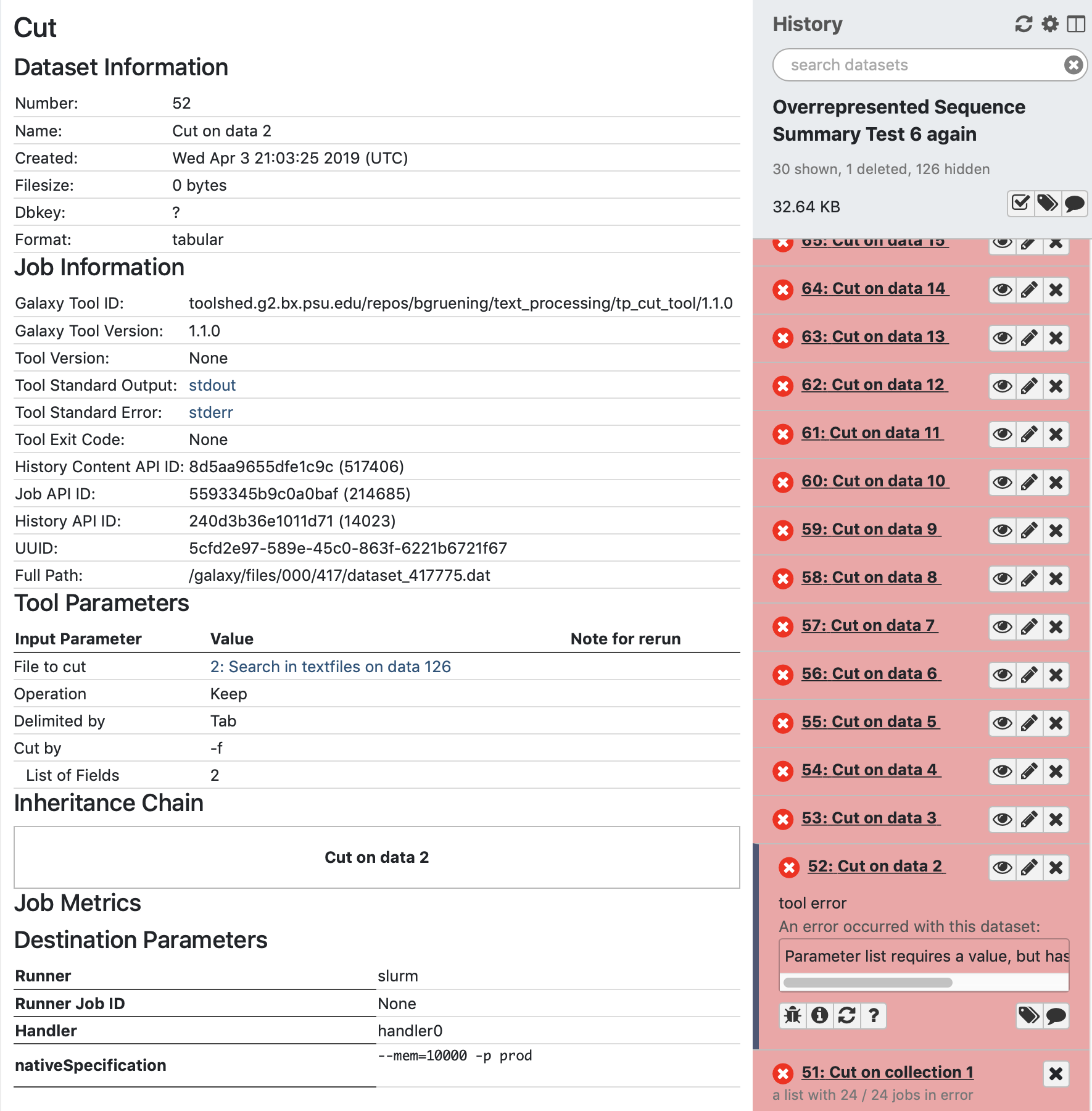Delete dataset 57: Cut on data 7
The height and width of the screenshot is (1111, 1092).
coord(1056,626)
